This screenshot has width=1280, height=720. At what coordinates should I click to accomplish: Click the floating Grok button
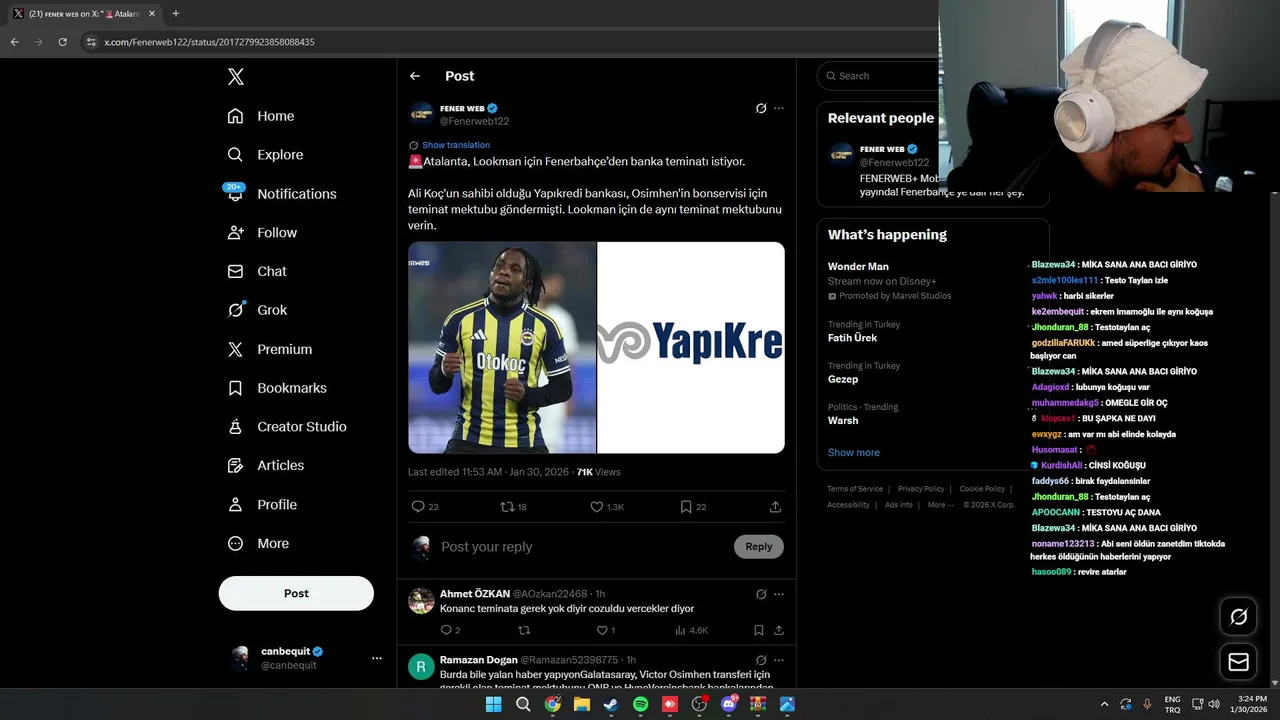point(1238,617)
